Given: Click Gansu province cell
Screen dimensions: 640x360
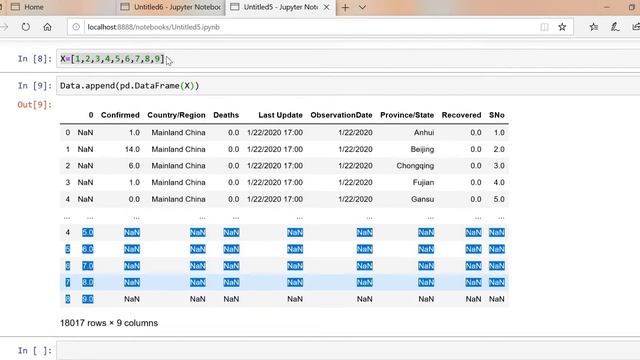Looking at the screenshot, I should (x=422, y=199).
